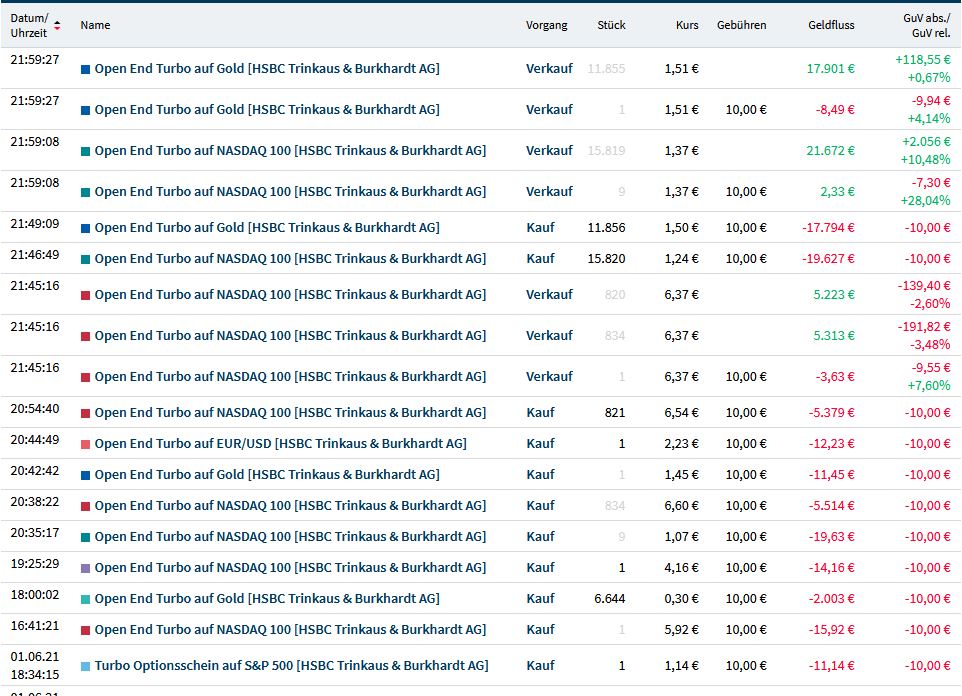
Task: Sort by the Vorgang column header
Action: pyautogui.click(x=546, y=25)
